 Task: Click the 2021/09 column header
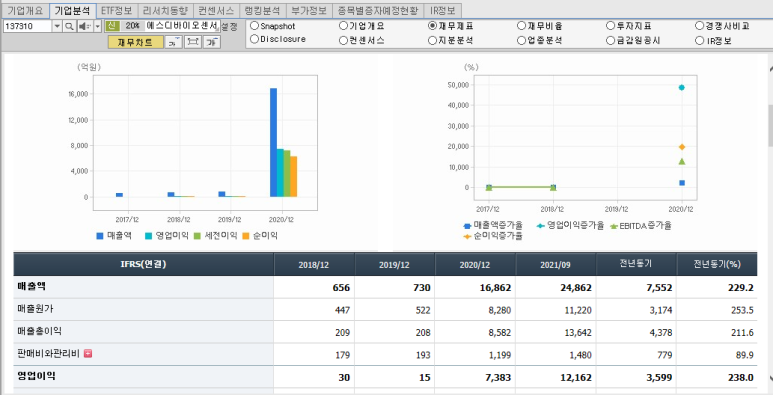556,264
